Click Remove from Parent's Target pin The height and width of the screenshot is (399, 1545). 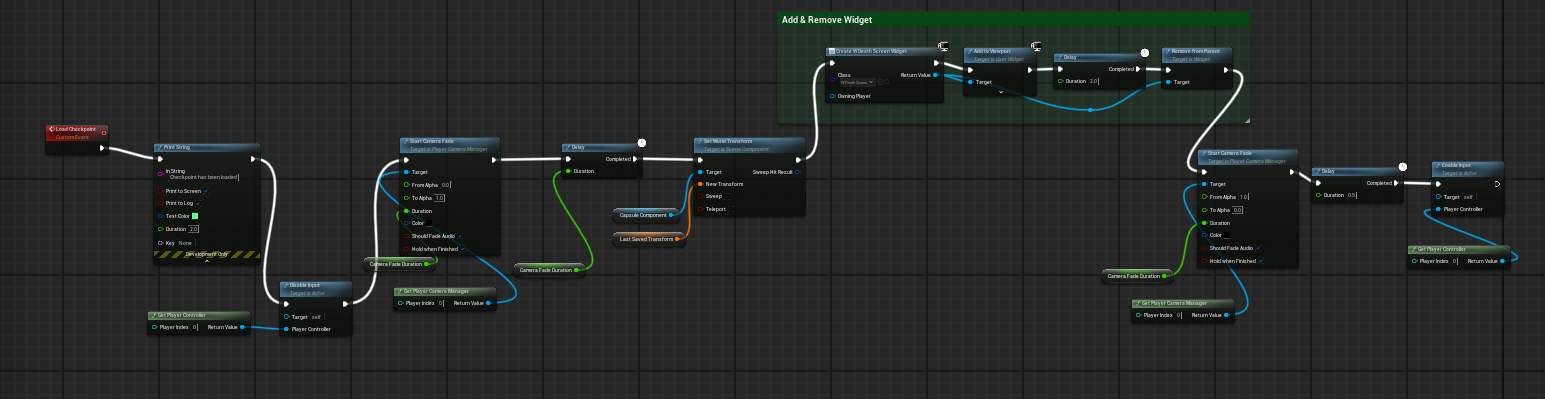1168,82
